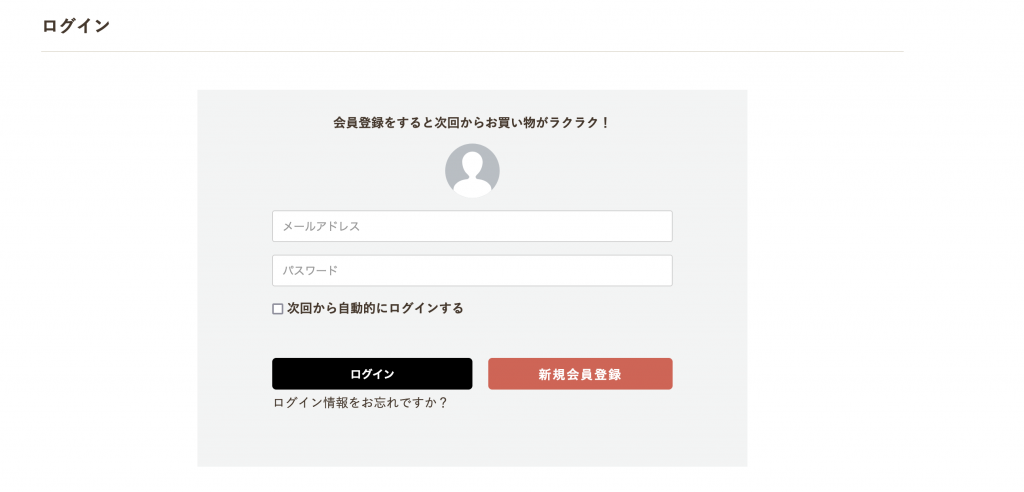Tick the 次回から自動的にログインする checkbox
This screenshot has height=492, width=1024.
coord(278,309)
